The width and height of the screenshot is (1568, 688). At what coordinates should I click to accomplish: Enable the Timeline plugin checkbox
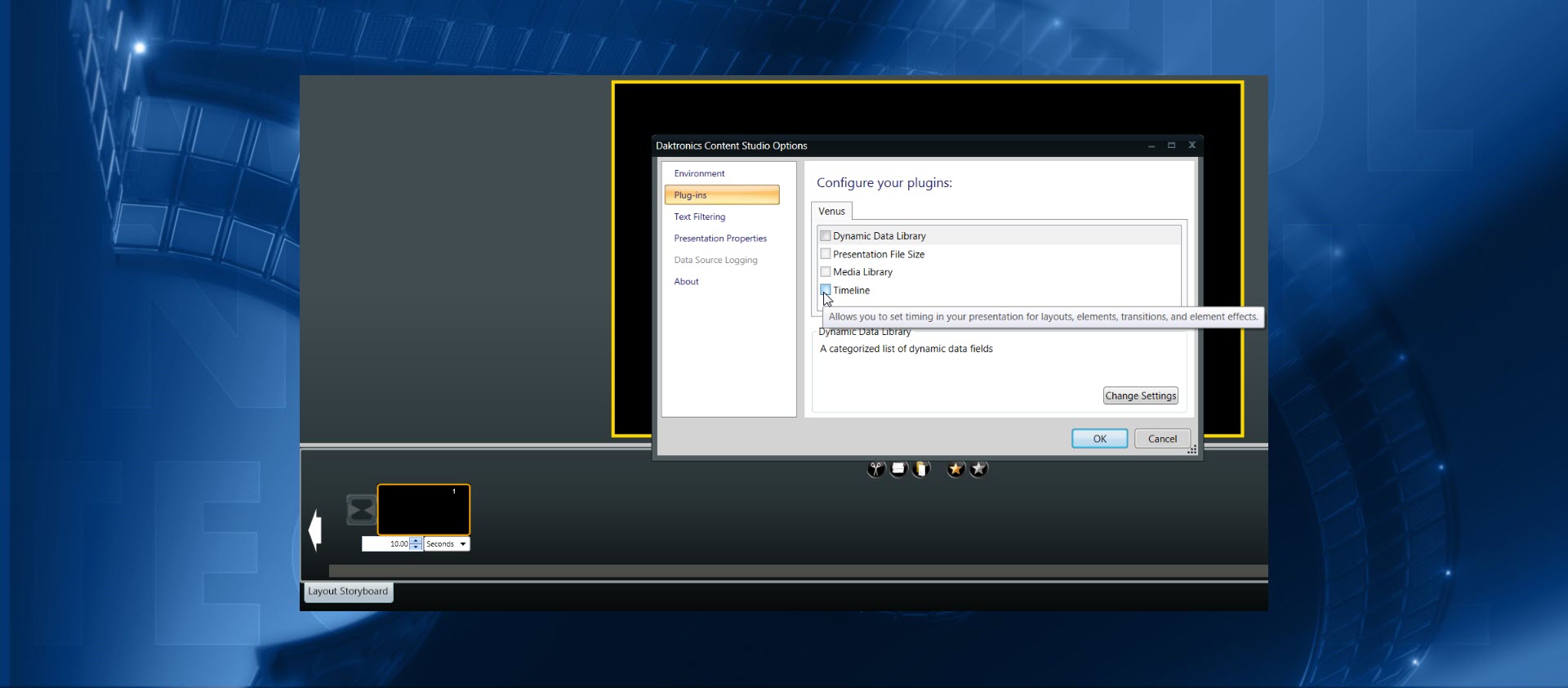825,290
